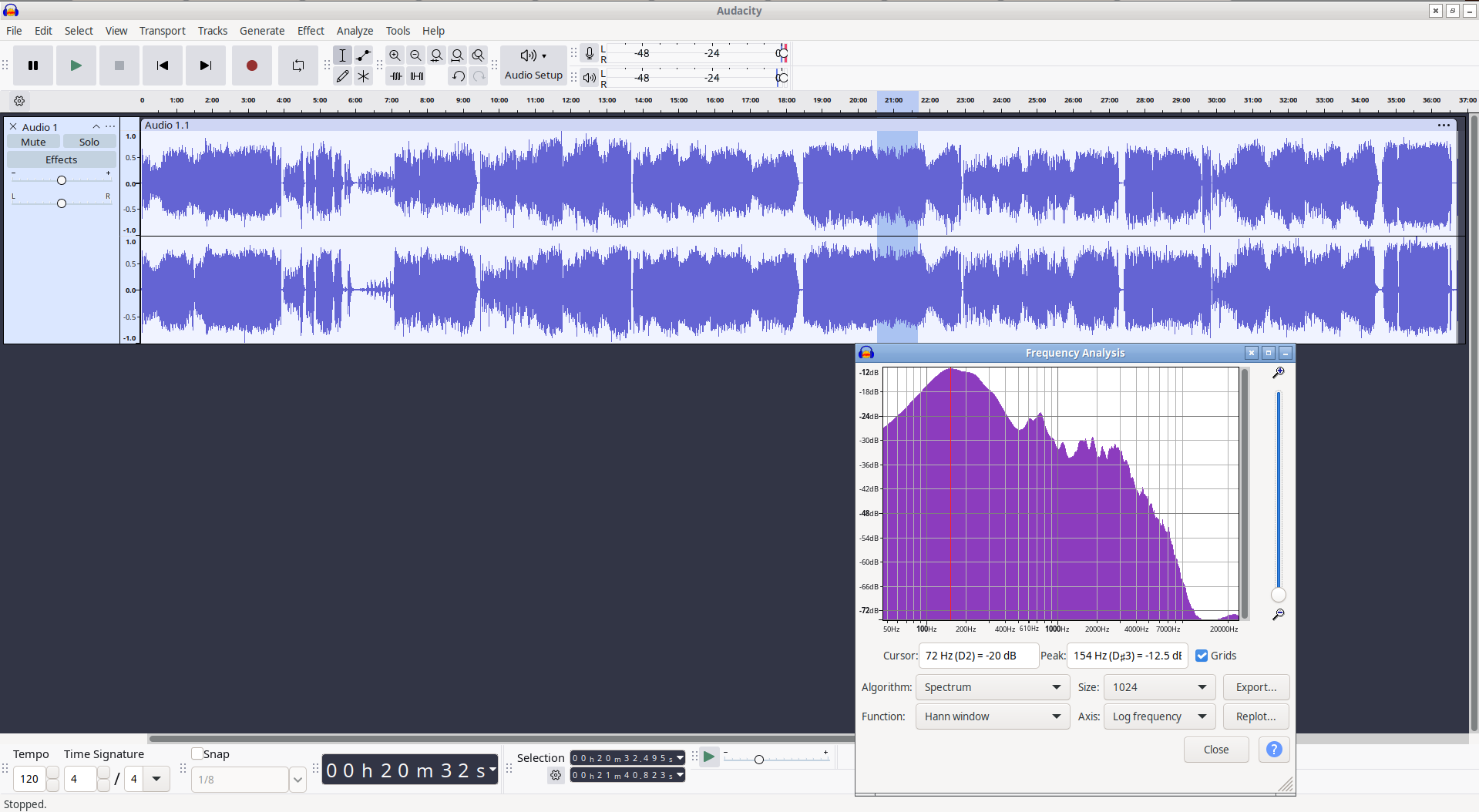Open the Audio 1 track Effects panel

(x=62, y=159)
